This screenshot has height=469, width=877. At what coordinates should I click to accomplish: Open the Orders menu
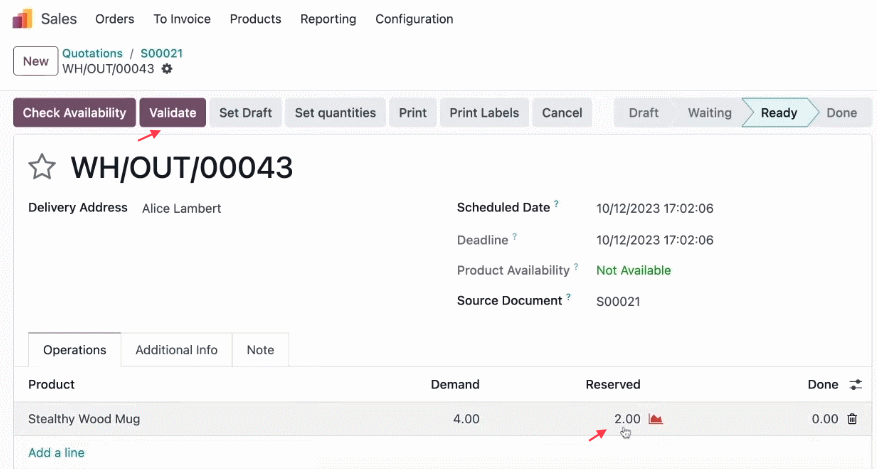pos(115,19)
